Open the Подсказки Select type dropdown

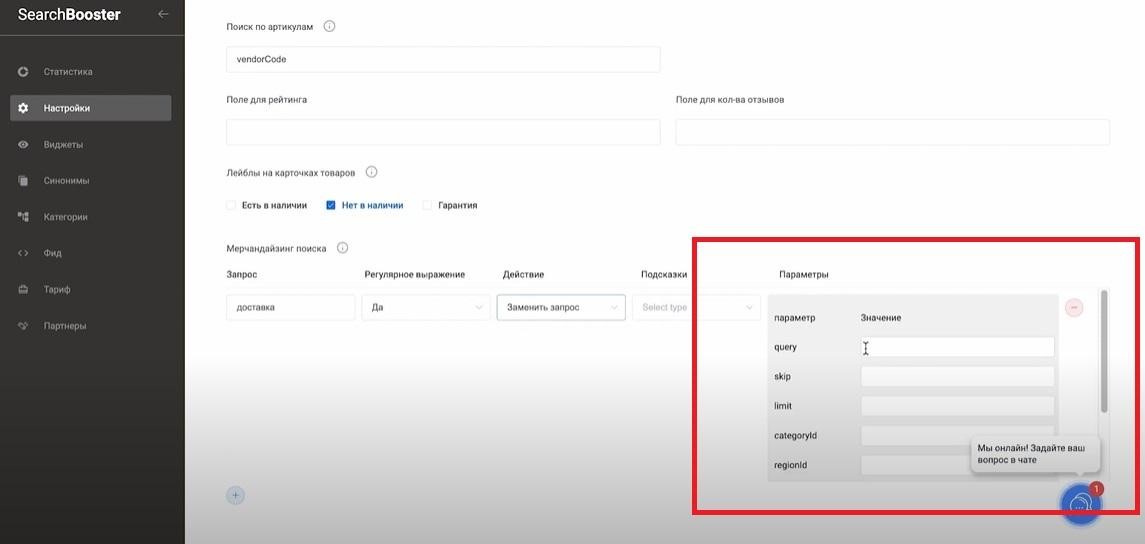(x=696, y=308)
